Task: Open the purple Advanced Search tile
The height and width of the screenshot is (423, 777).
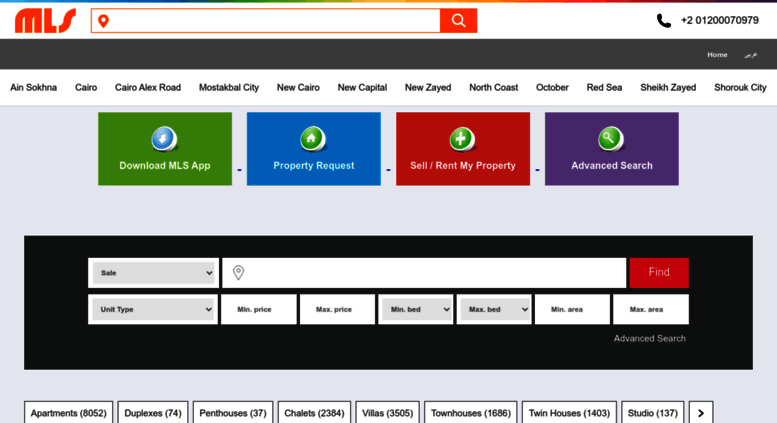Action: [x=612, y=149]
